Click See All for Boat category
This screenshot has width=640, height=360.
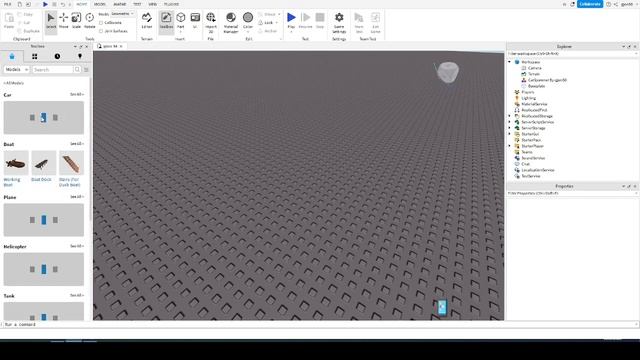(x=77, y=144)
